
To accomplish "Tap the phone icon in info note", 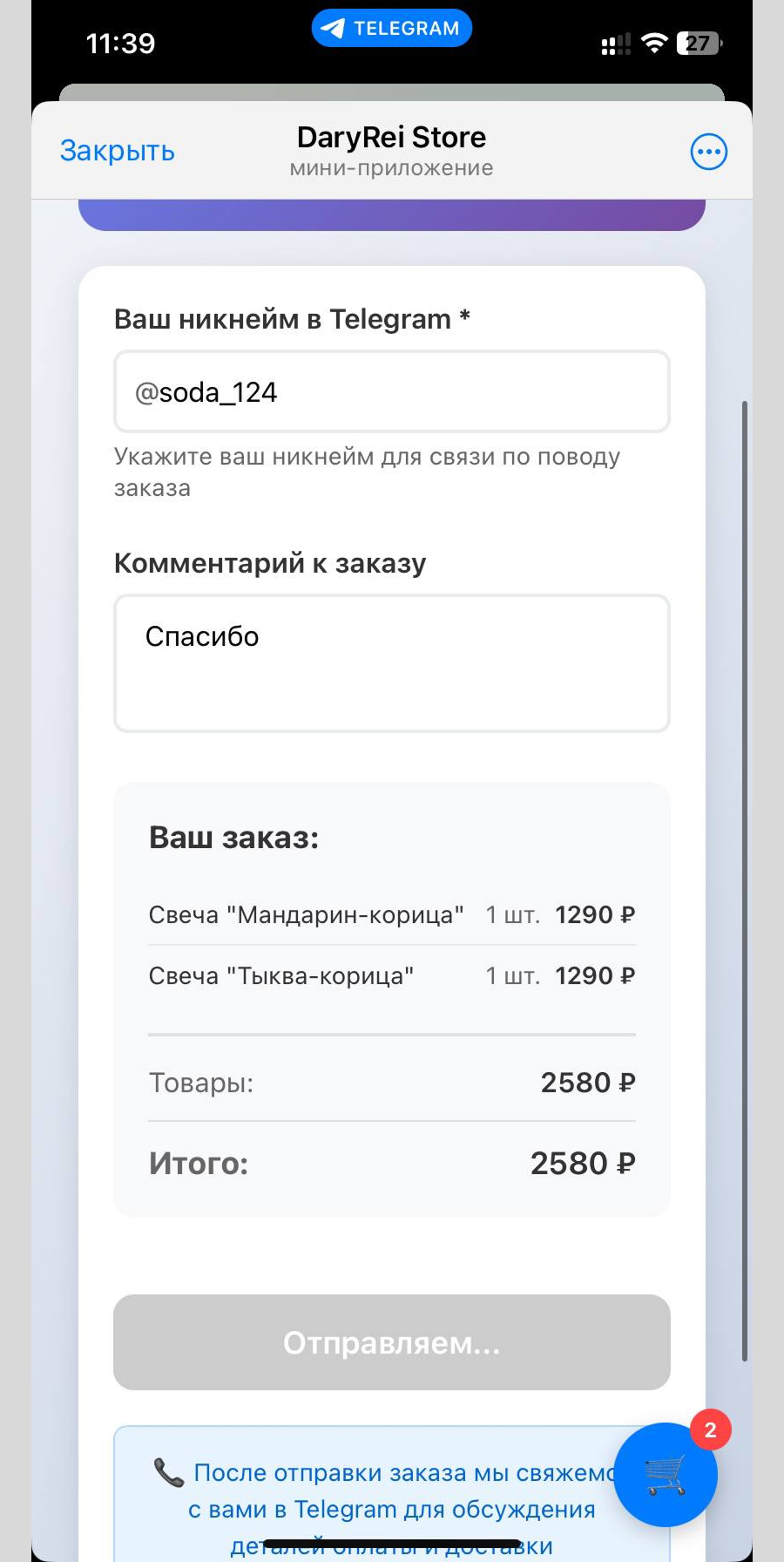I will pyautogui.click(x=168, y=1472).
